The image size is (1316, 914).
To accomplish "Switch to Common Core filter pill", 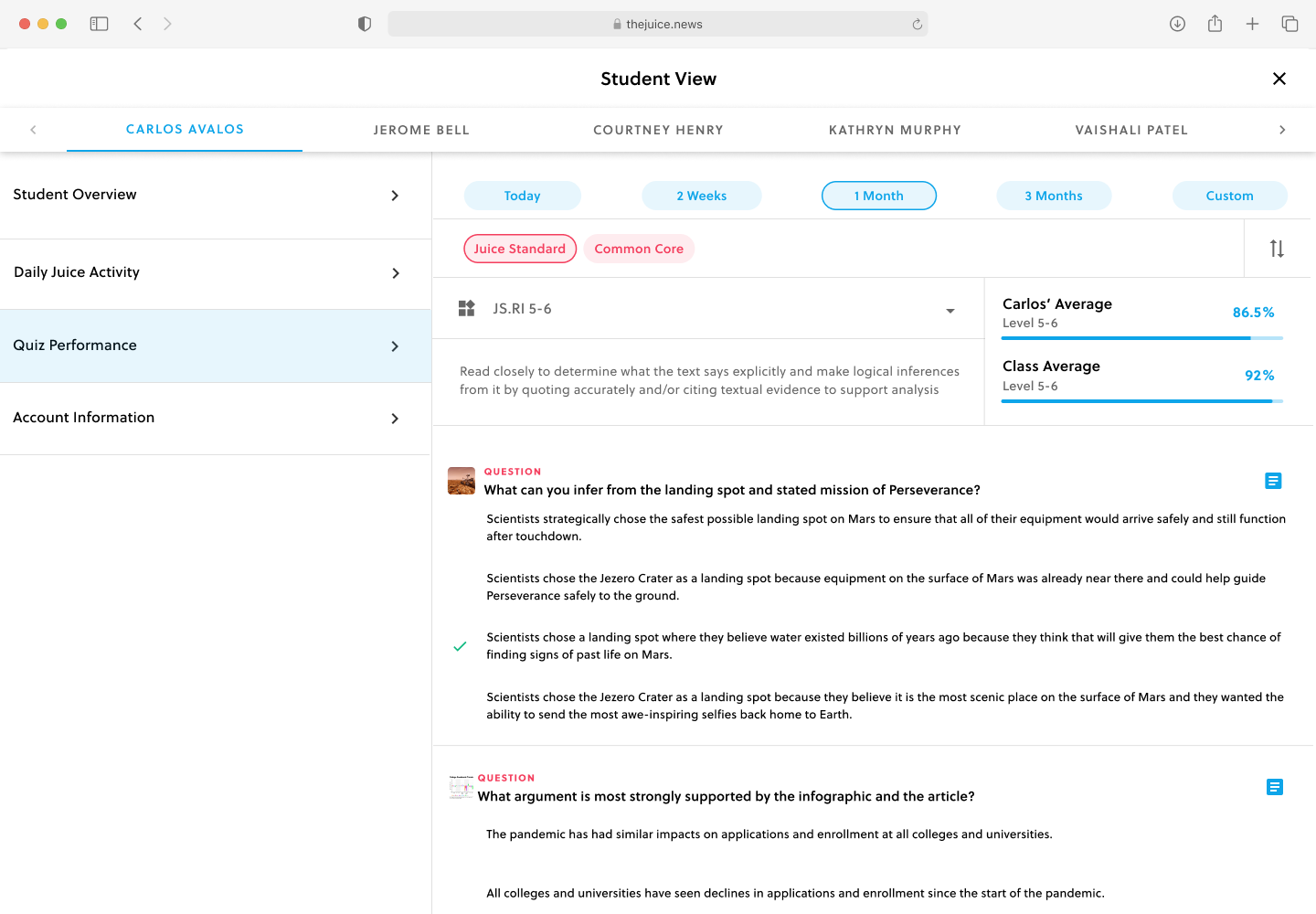I will tap(639, 249).
